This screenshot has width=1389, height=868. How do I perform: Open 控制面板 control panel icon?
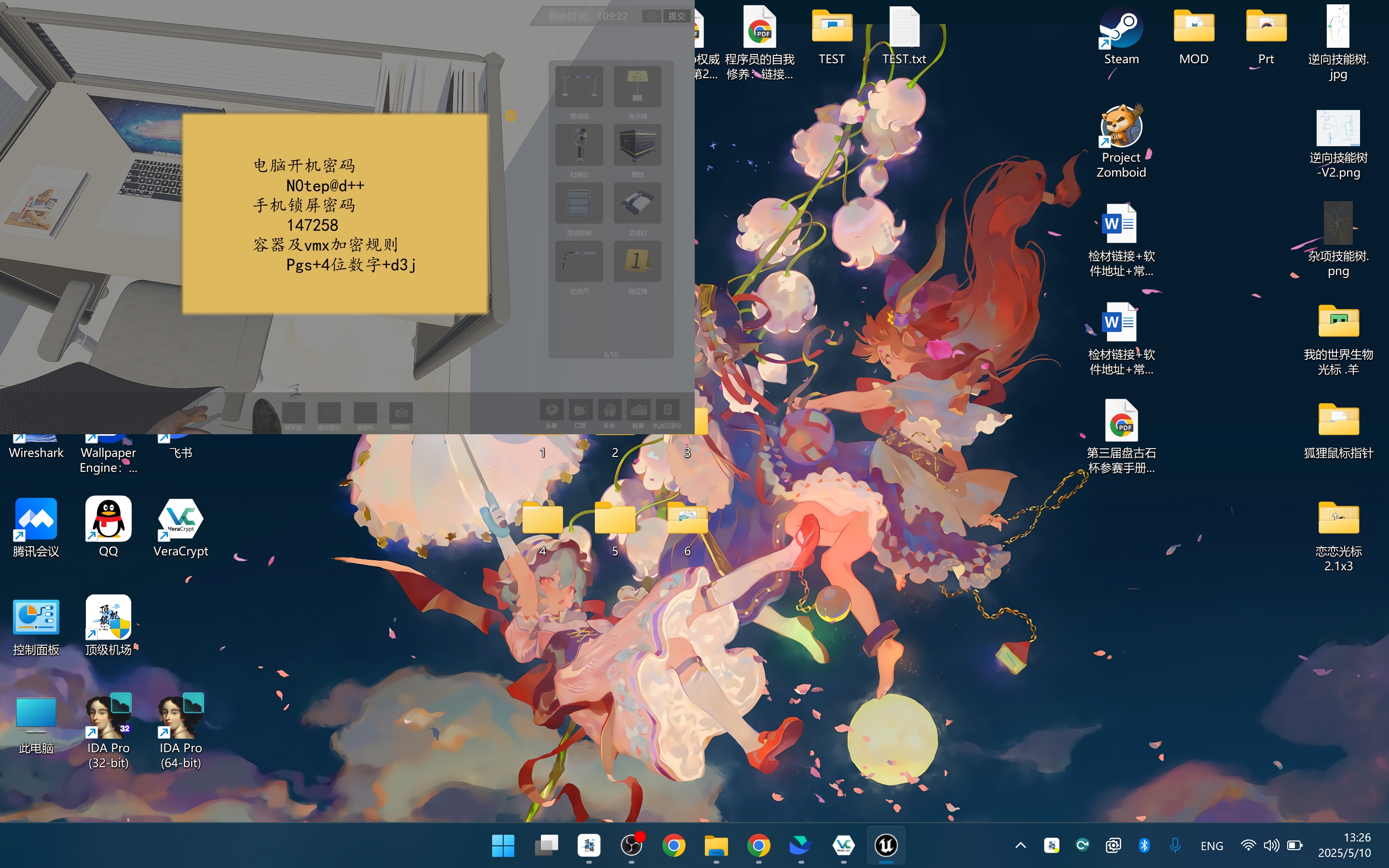[36, 626]
